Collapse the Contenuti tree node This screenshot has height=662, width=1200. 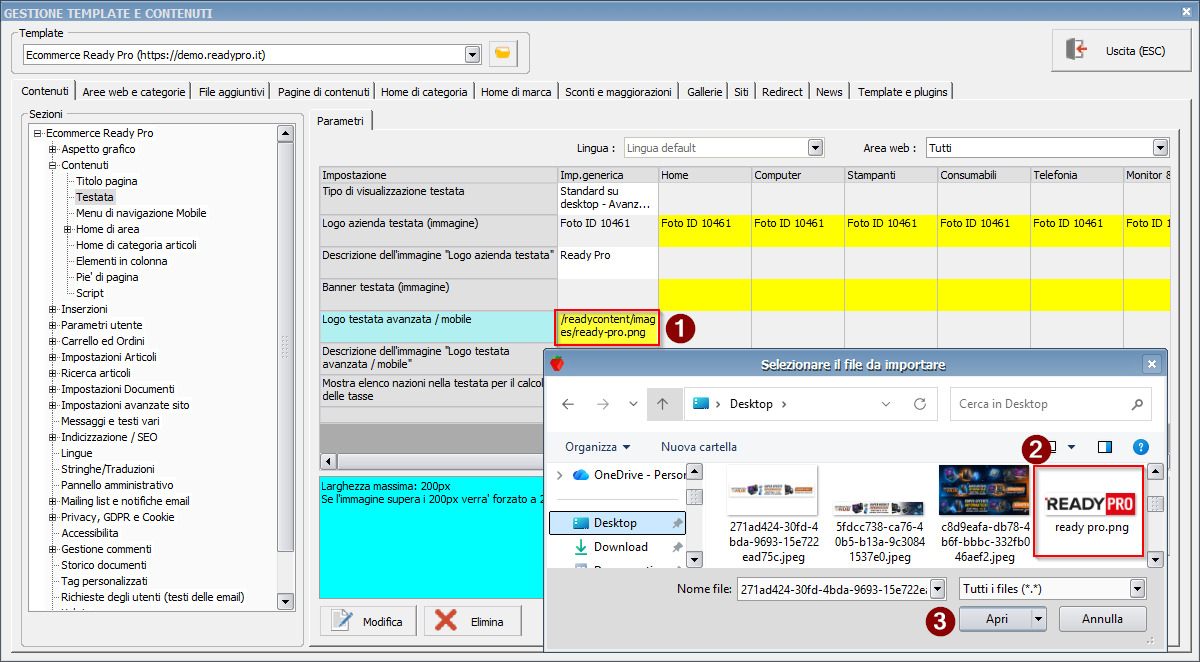(x=53, y=165)
